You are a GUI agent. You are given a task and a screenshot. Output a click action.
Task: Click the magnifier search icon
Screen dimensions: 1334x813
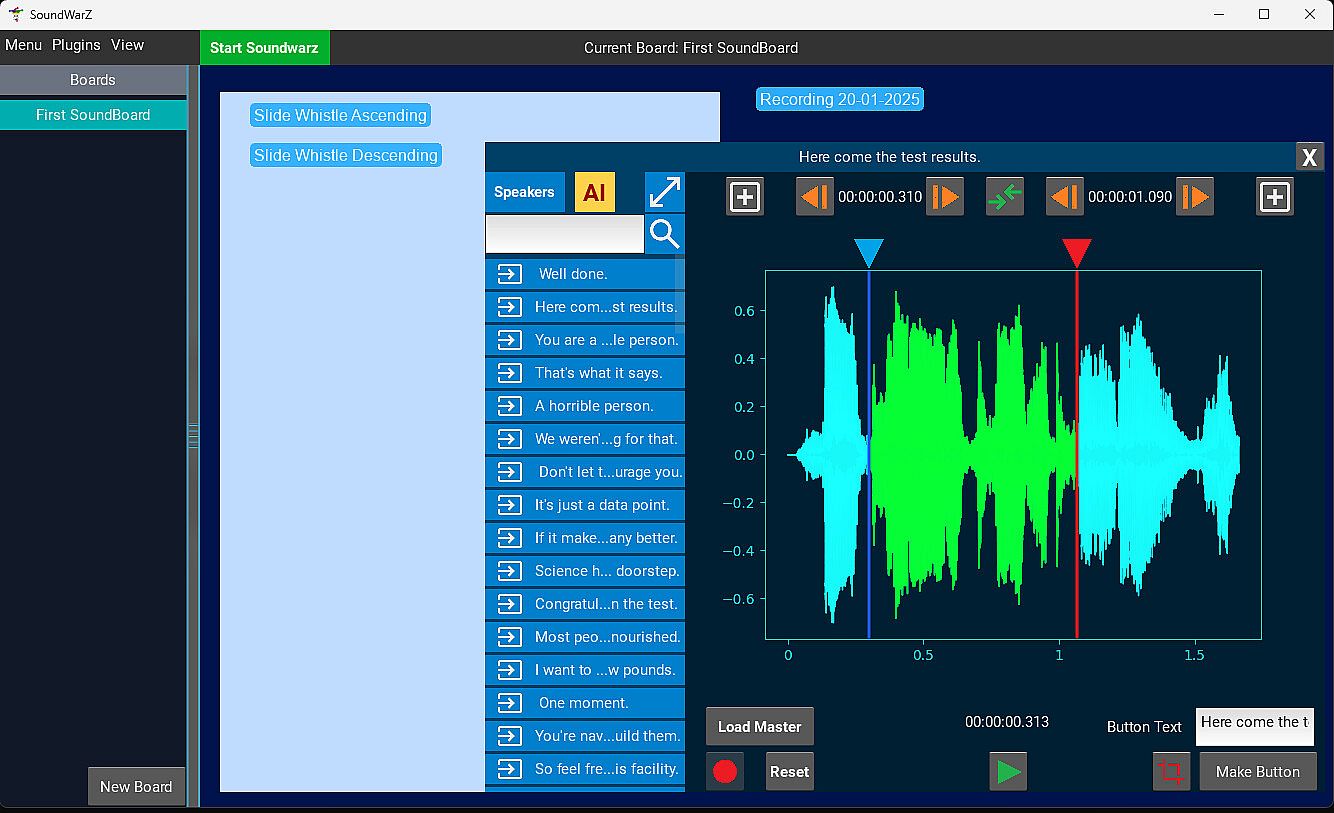665,234
